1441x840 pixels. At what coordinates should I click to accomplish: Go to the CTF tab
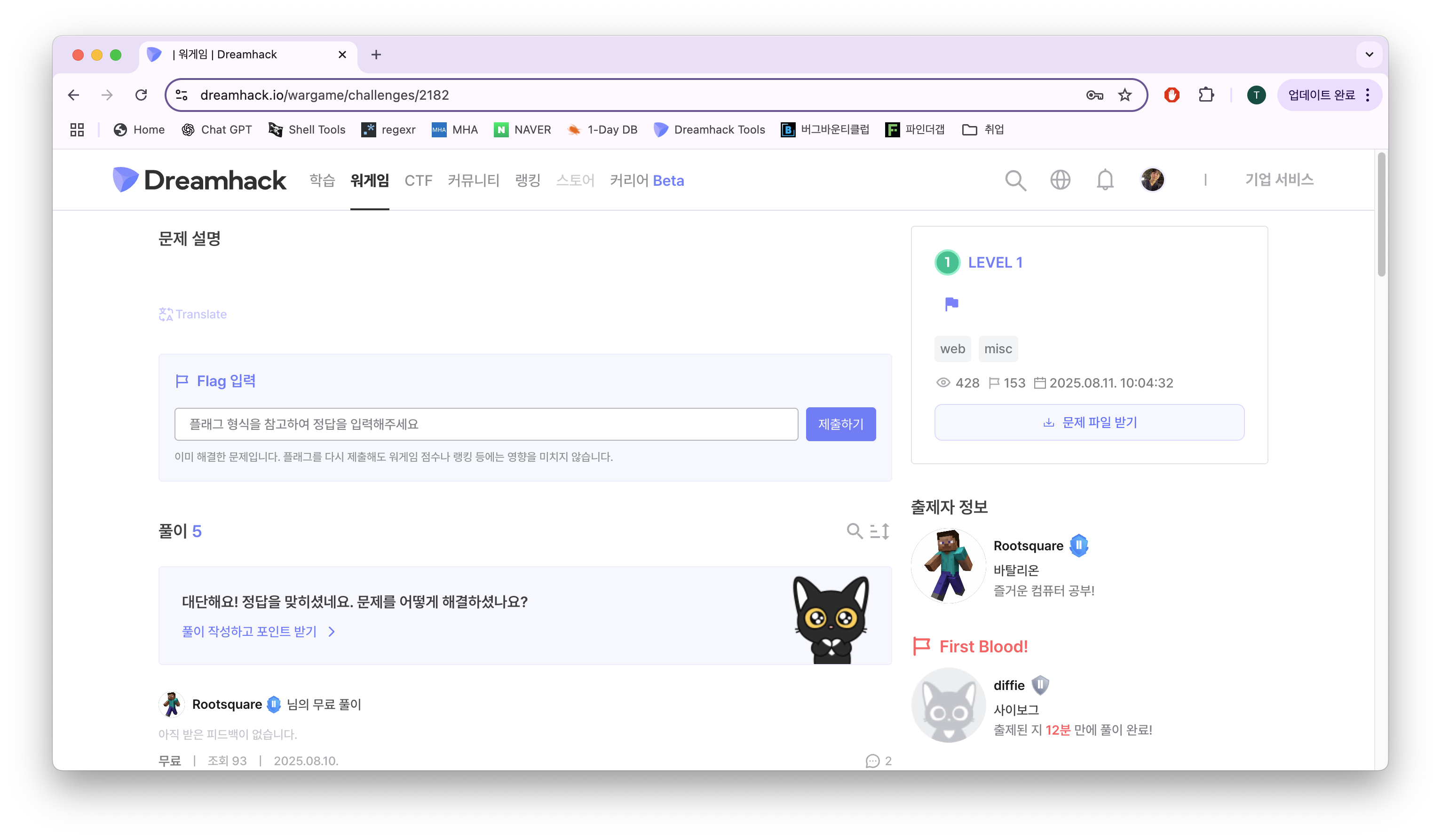(418, 181)
